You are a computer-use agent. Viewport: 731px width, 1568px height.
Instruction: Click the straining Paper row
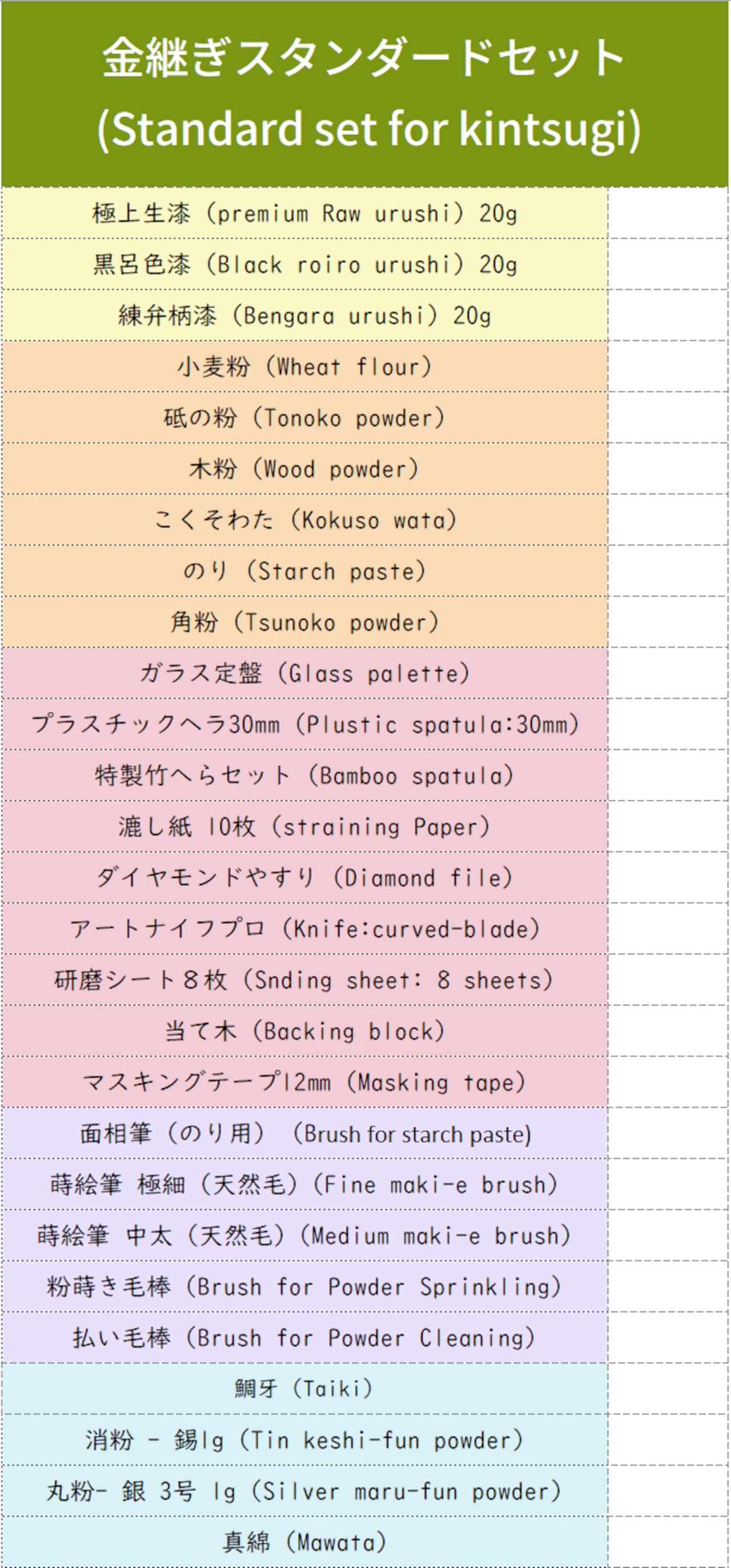304,827
